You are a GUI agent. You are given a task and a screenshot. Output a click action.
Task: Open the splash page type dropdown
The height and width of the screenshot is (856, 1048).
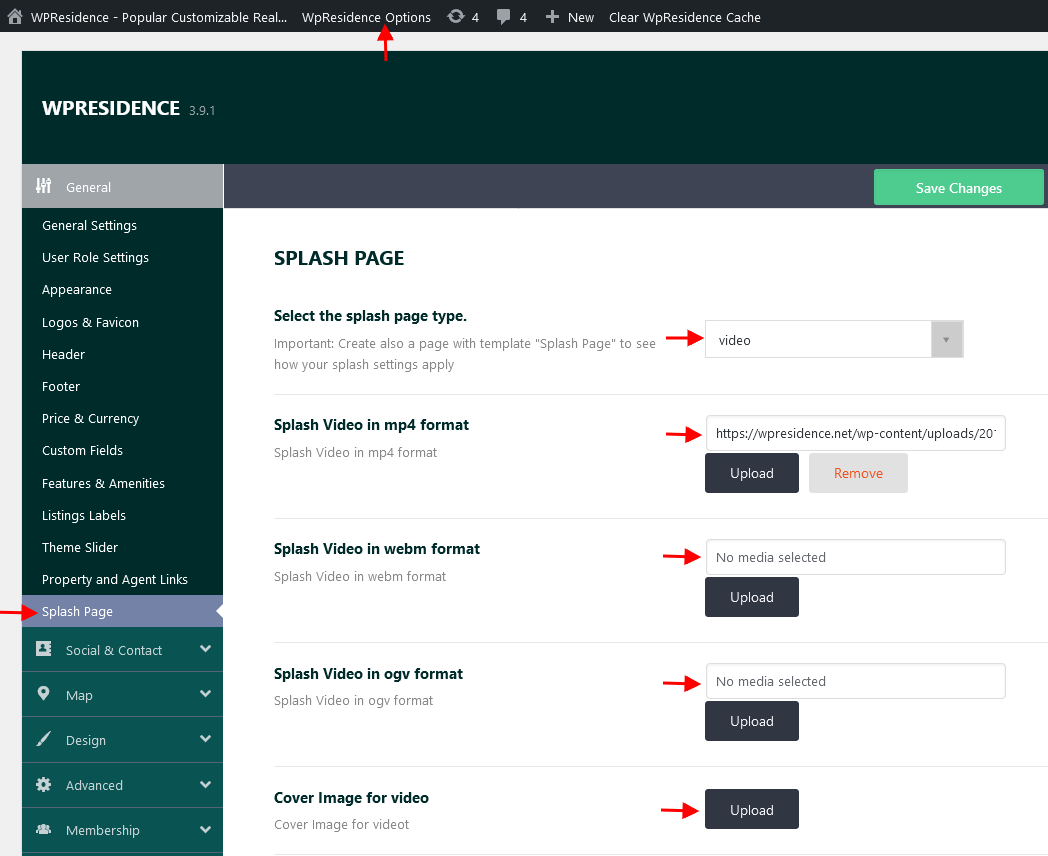[834, 339]
